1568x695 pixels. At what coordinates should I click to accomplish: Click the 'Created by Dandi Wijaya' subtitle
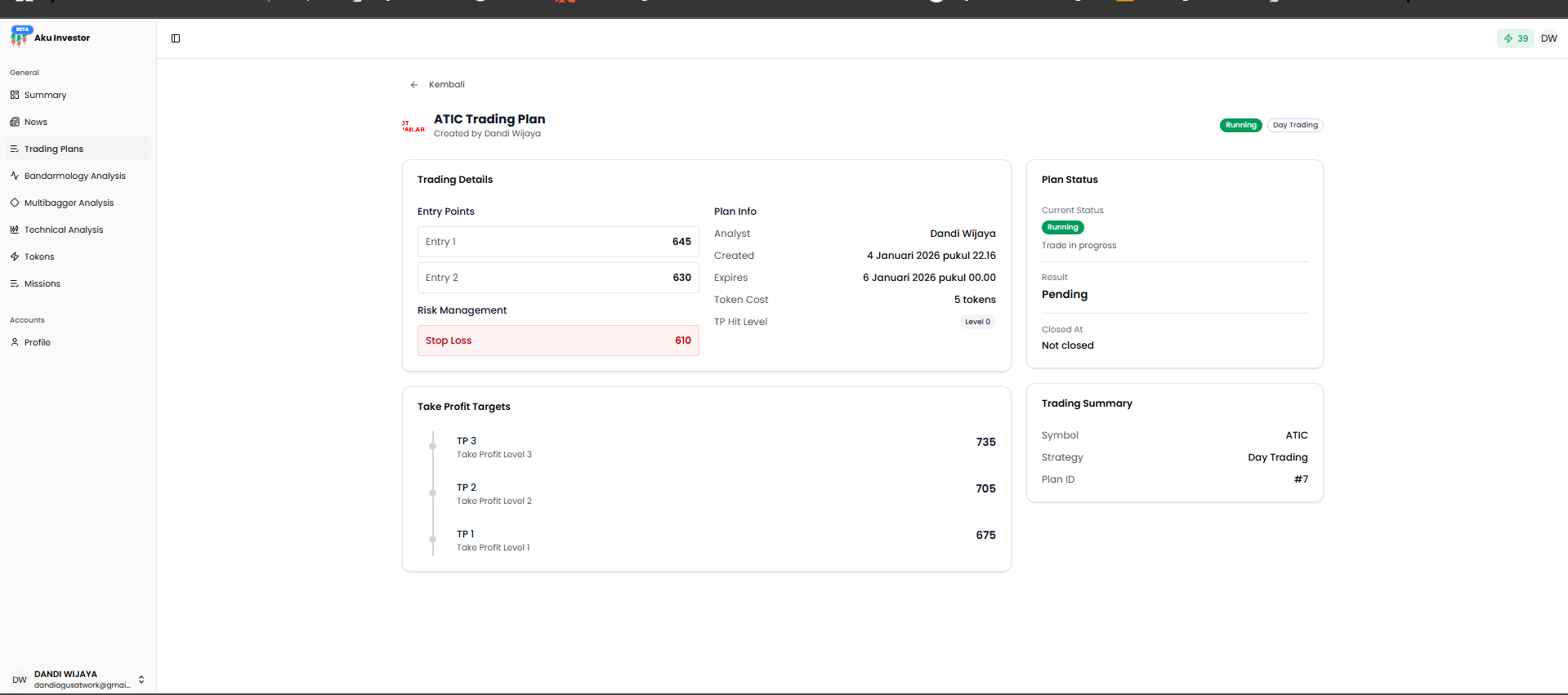(487, 134)
